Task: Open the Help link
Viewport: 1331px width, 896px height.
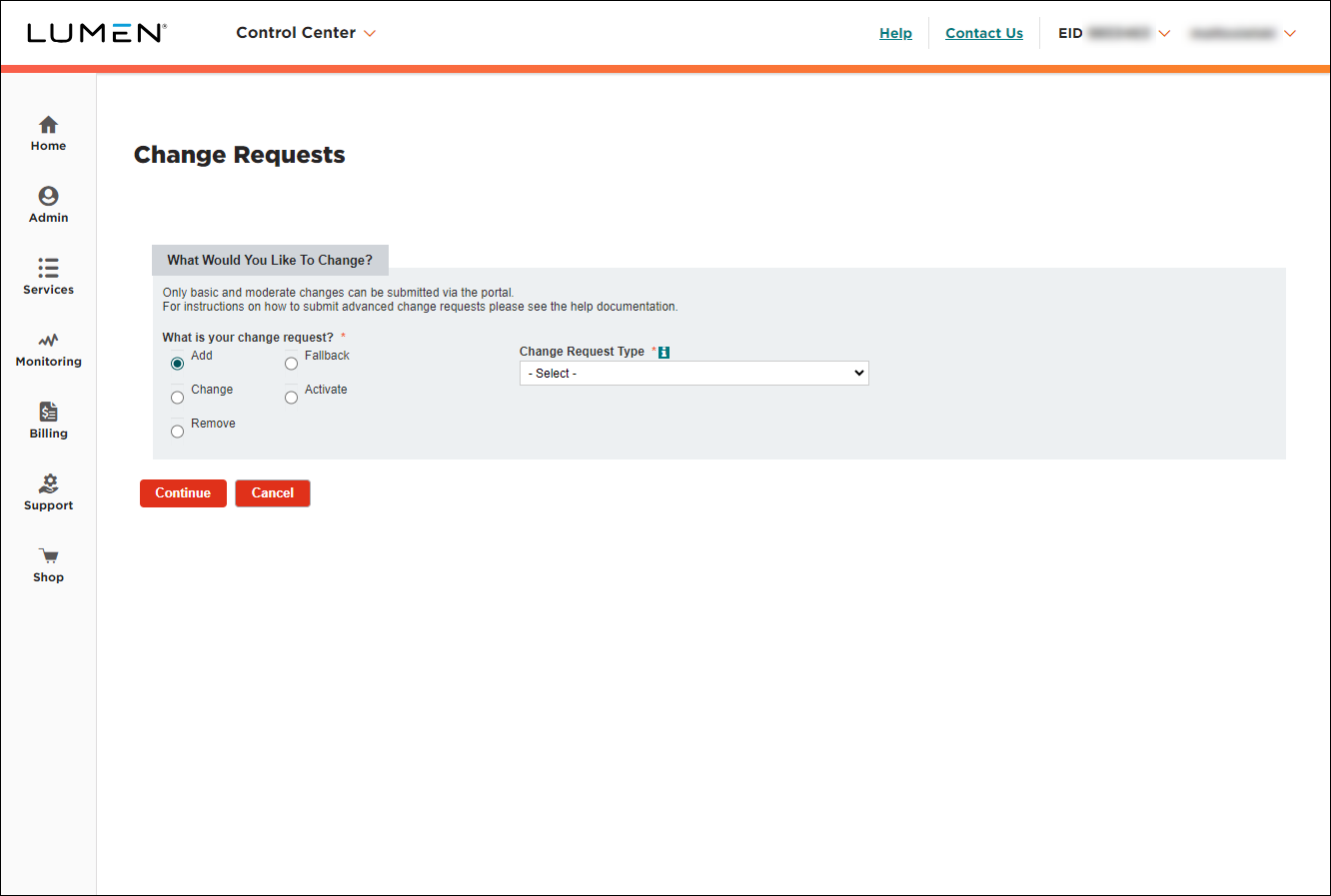Action: coord(895,33)
